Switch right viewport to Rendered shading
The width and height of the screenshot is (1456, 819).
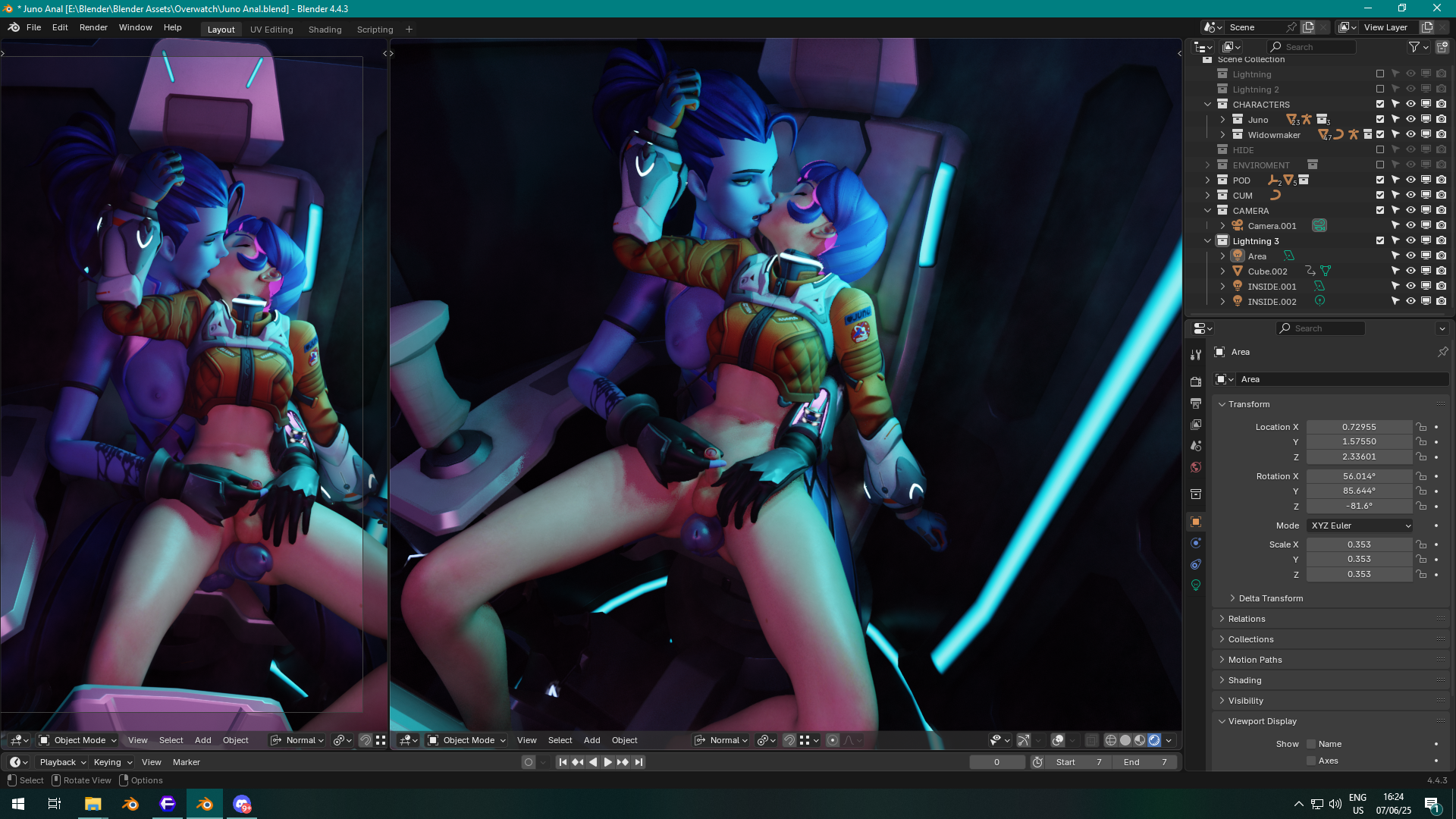point(1154,740)
